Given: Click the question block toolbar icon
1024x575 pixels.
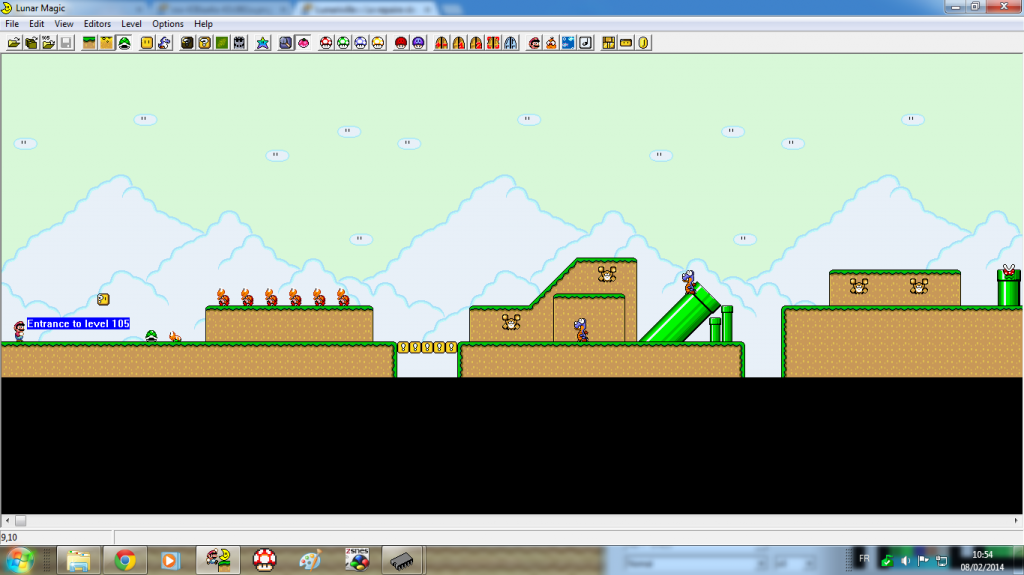Looking at the screenshot, I should coord(204,42).
